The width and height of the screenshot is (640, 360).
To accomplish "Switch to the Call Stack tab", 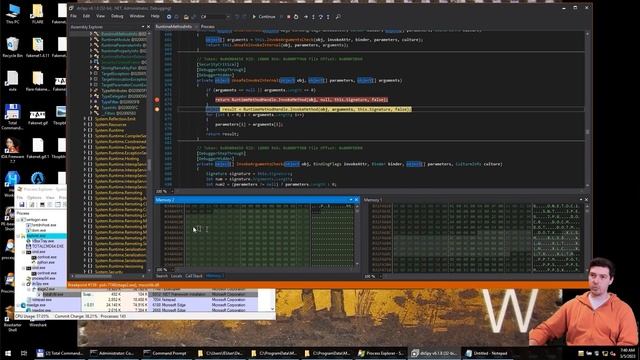I will (194, 276).
